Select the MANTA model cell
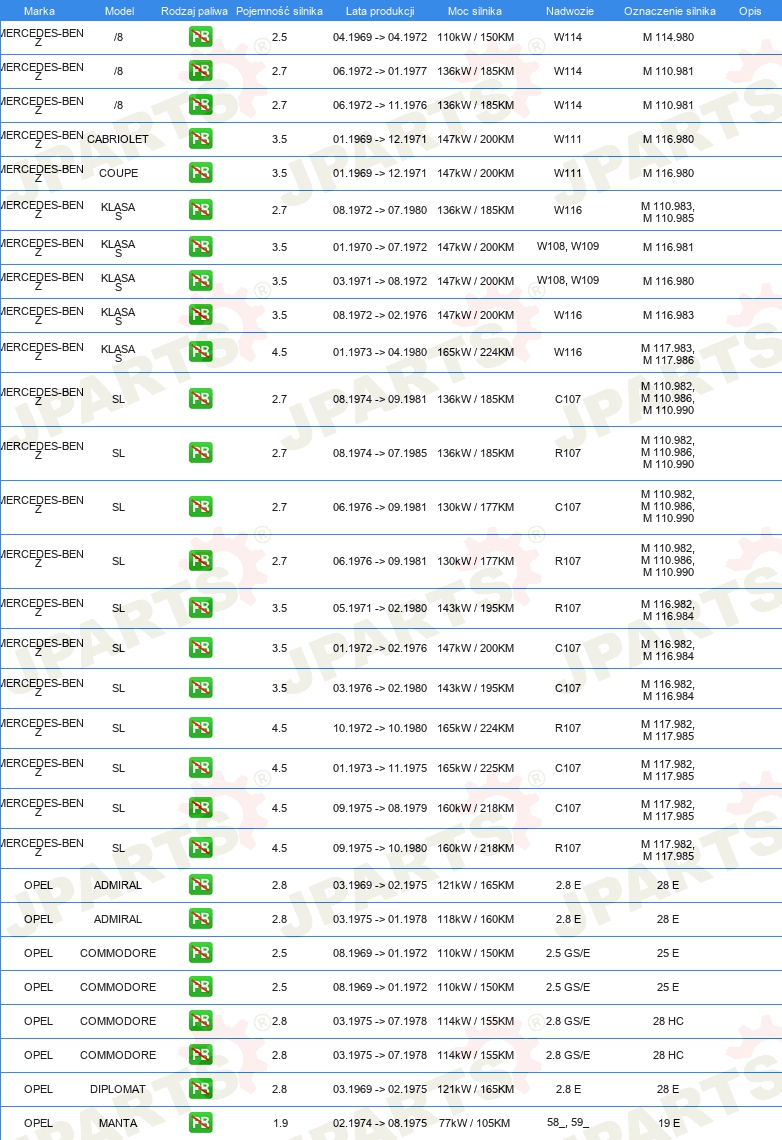This screenshot has height=1140, width=782. (118, 1123)
